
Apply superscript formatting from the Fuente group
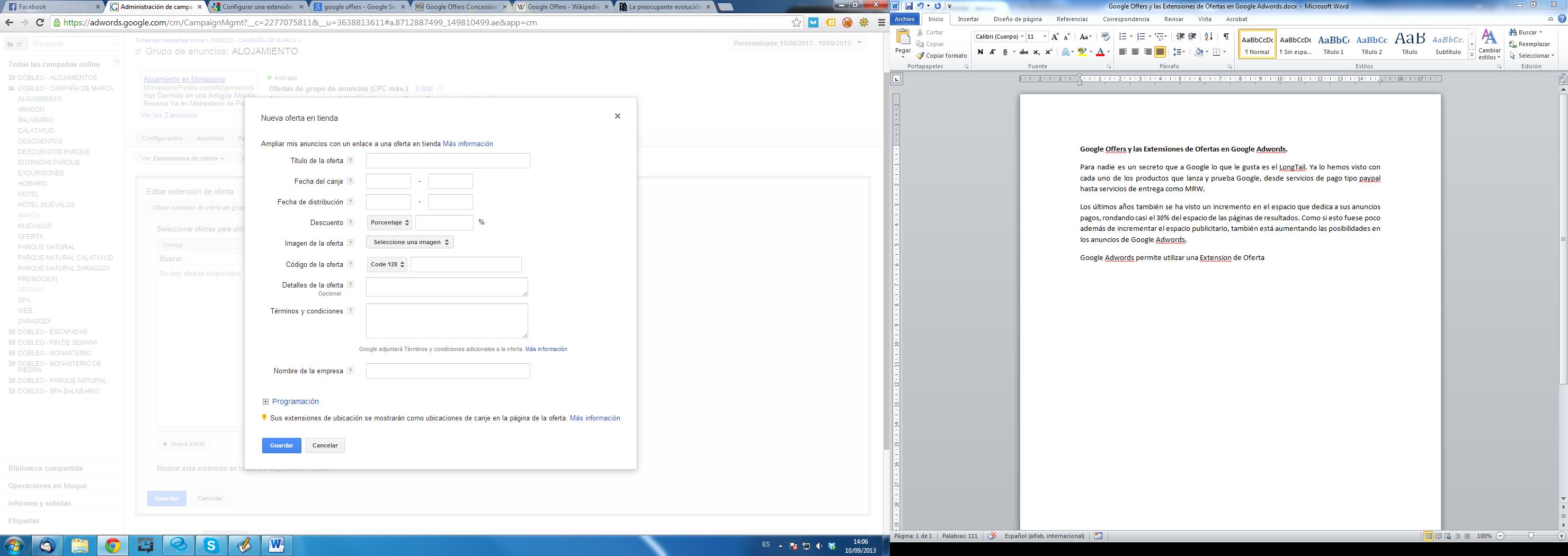click(x=1049, y=52)
